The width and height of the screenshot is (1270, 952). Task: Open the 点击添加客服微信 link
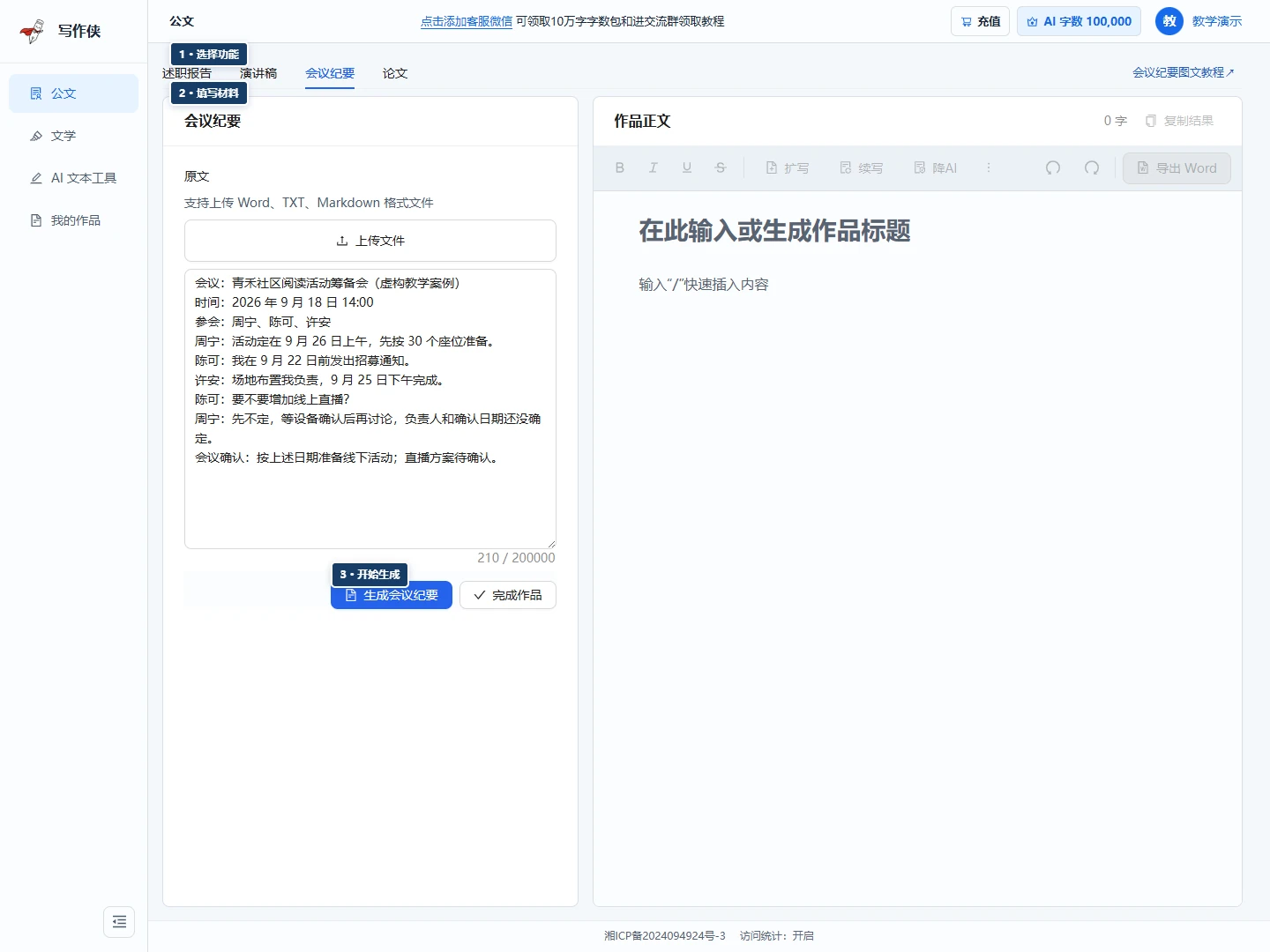pos(467,21)
